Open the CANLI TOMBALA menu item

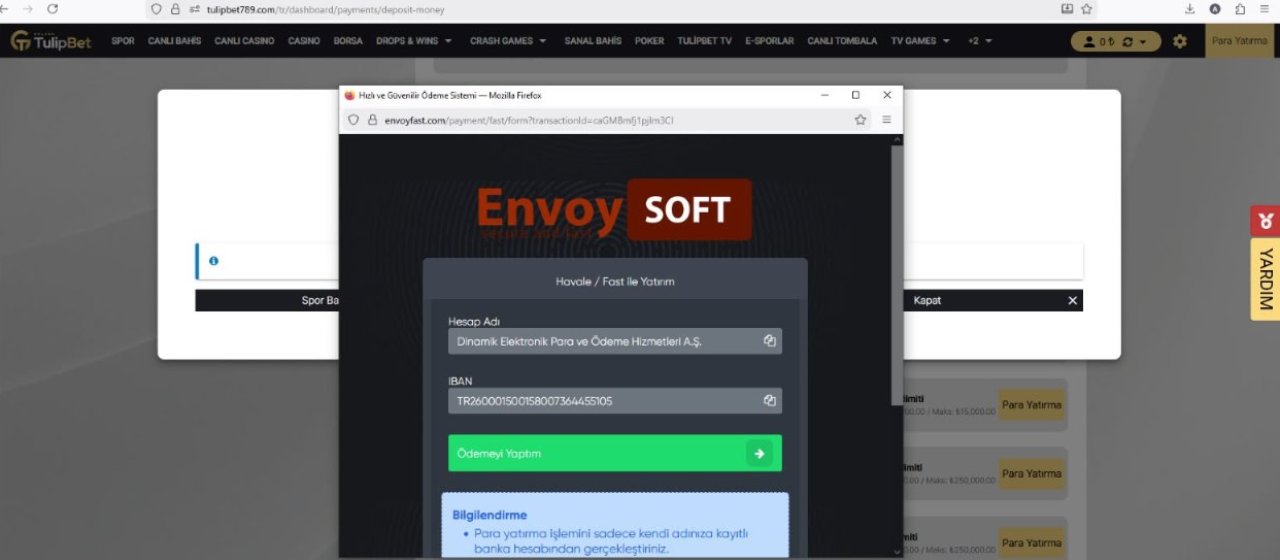pos(842,41)
